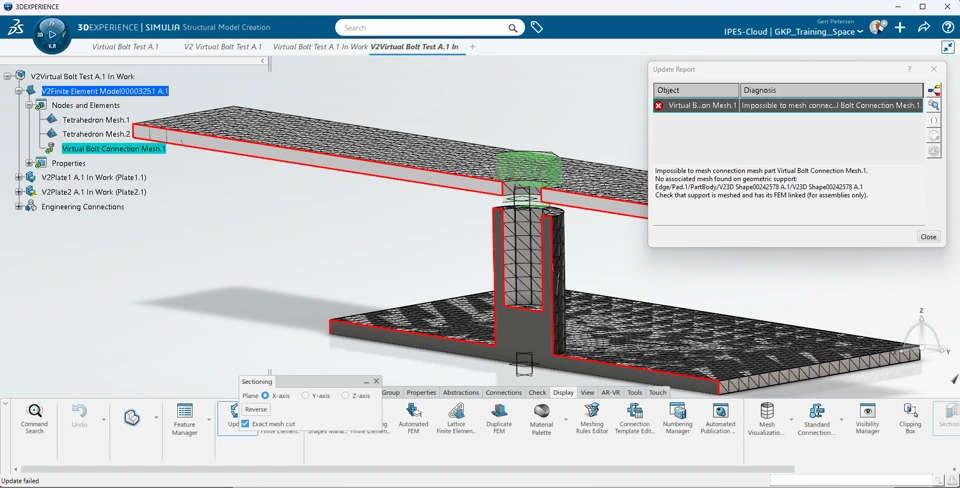Screen dimensions: 960x488
Task: Open the Visibility Manager
Action: pyautogui.click(x=868, y=419)
